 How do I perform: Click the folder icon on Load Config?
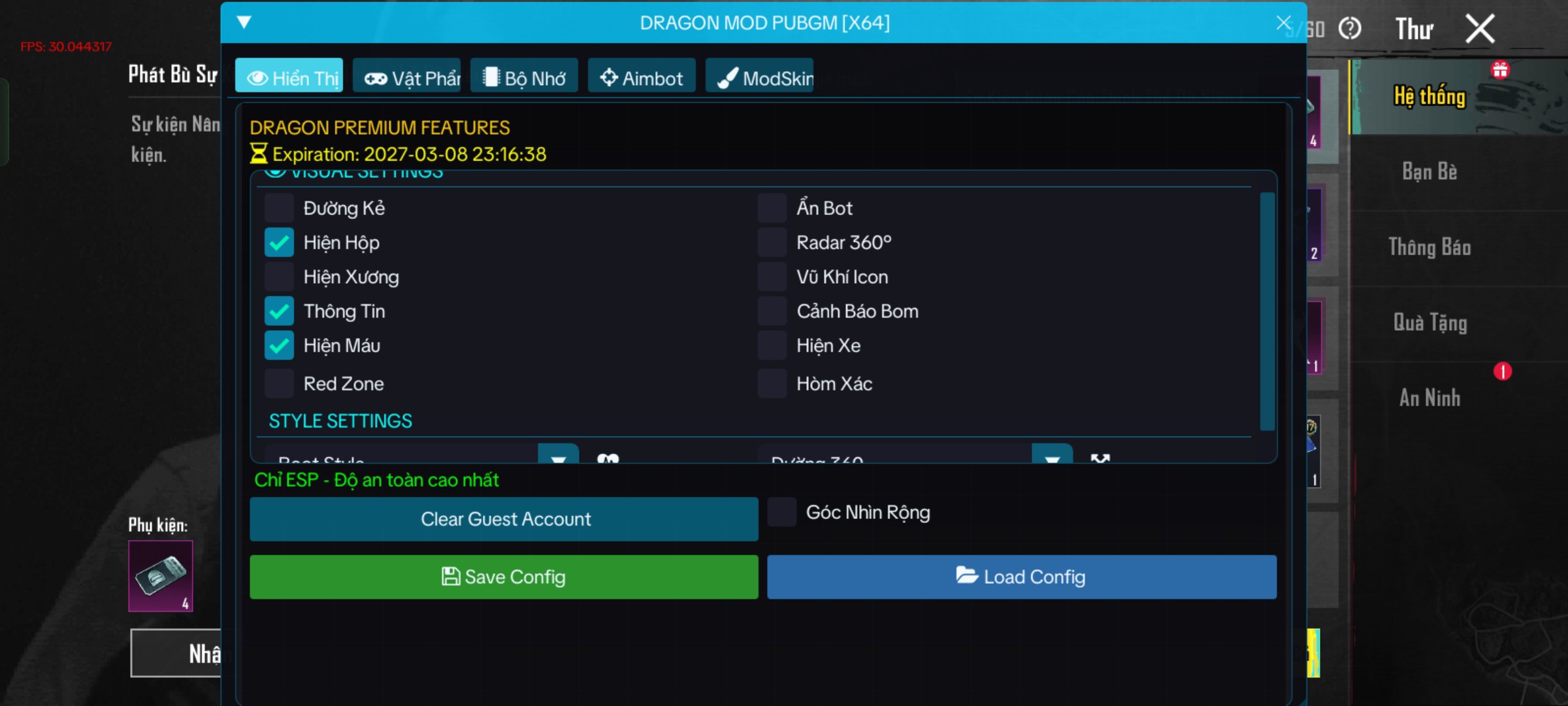click(x=966, y=577)
